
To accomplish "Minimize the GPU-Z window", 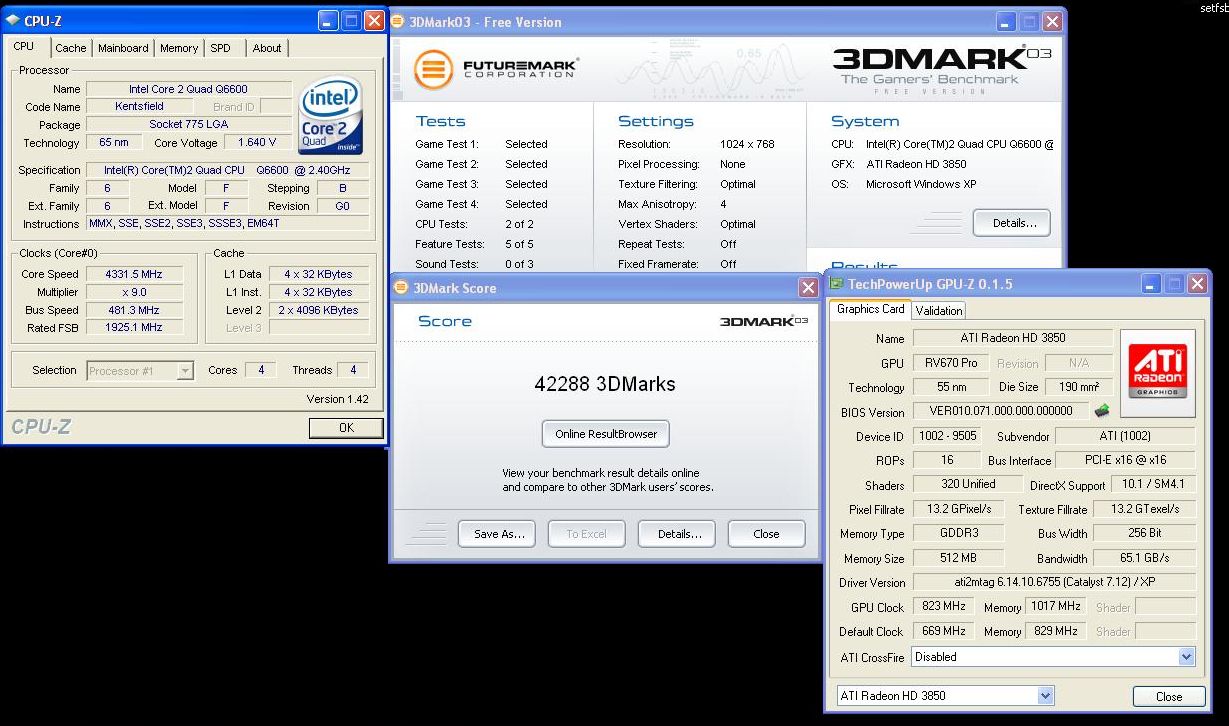I will pyautogui.click(x=1151, y=284).
